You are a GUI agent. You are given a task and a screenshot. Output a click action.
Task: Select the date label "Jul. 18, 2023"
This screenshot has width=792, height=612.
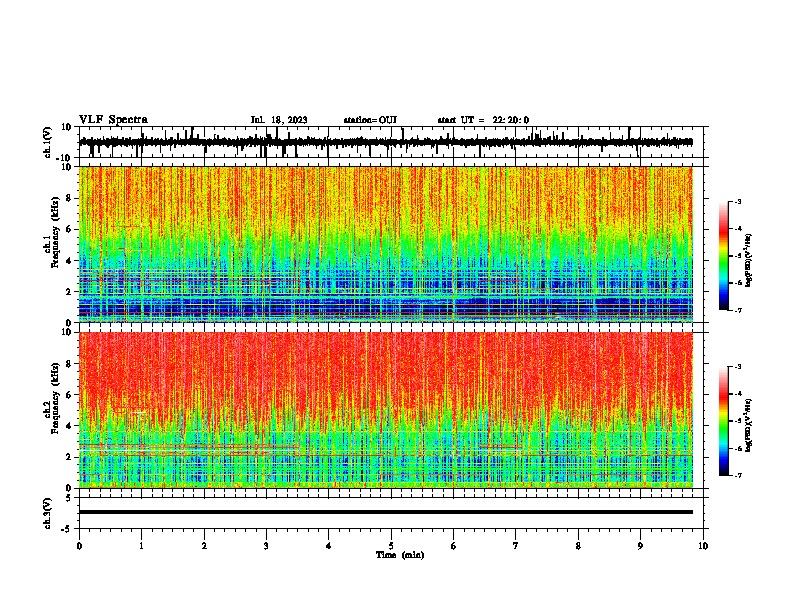(x=279, y=120)
